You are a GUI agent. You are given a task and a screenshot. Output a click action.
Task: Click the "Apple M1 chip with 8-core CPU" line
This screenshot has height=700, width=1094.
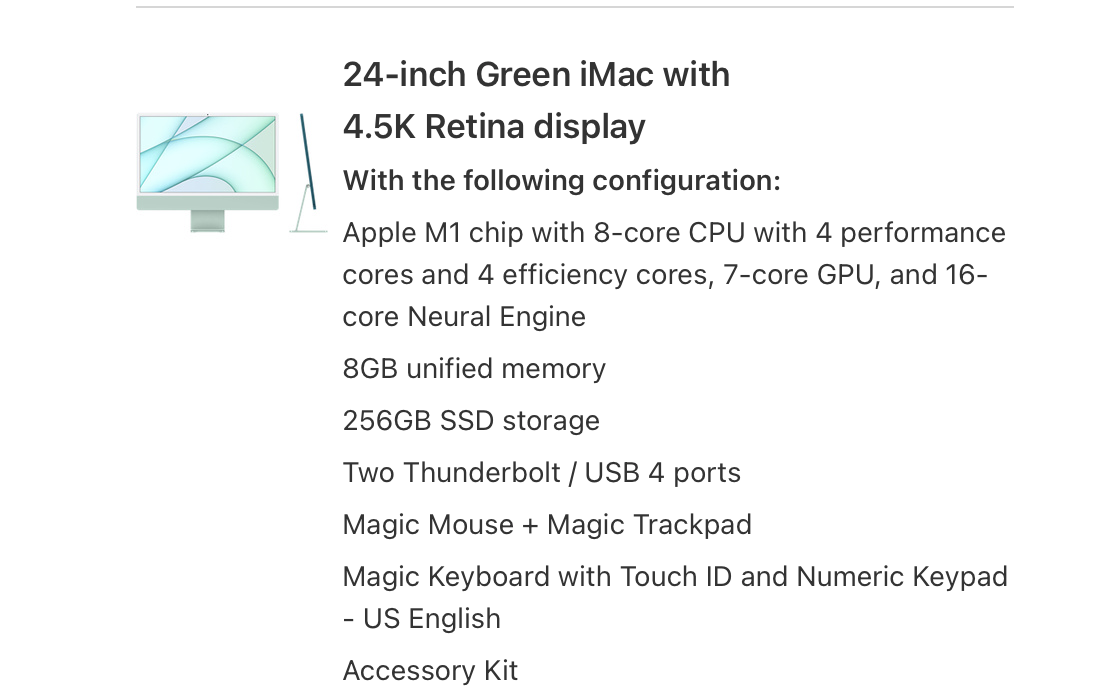545,233
